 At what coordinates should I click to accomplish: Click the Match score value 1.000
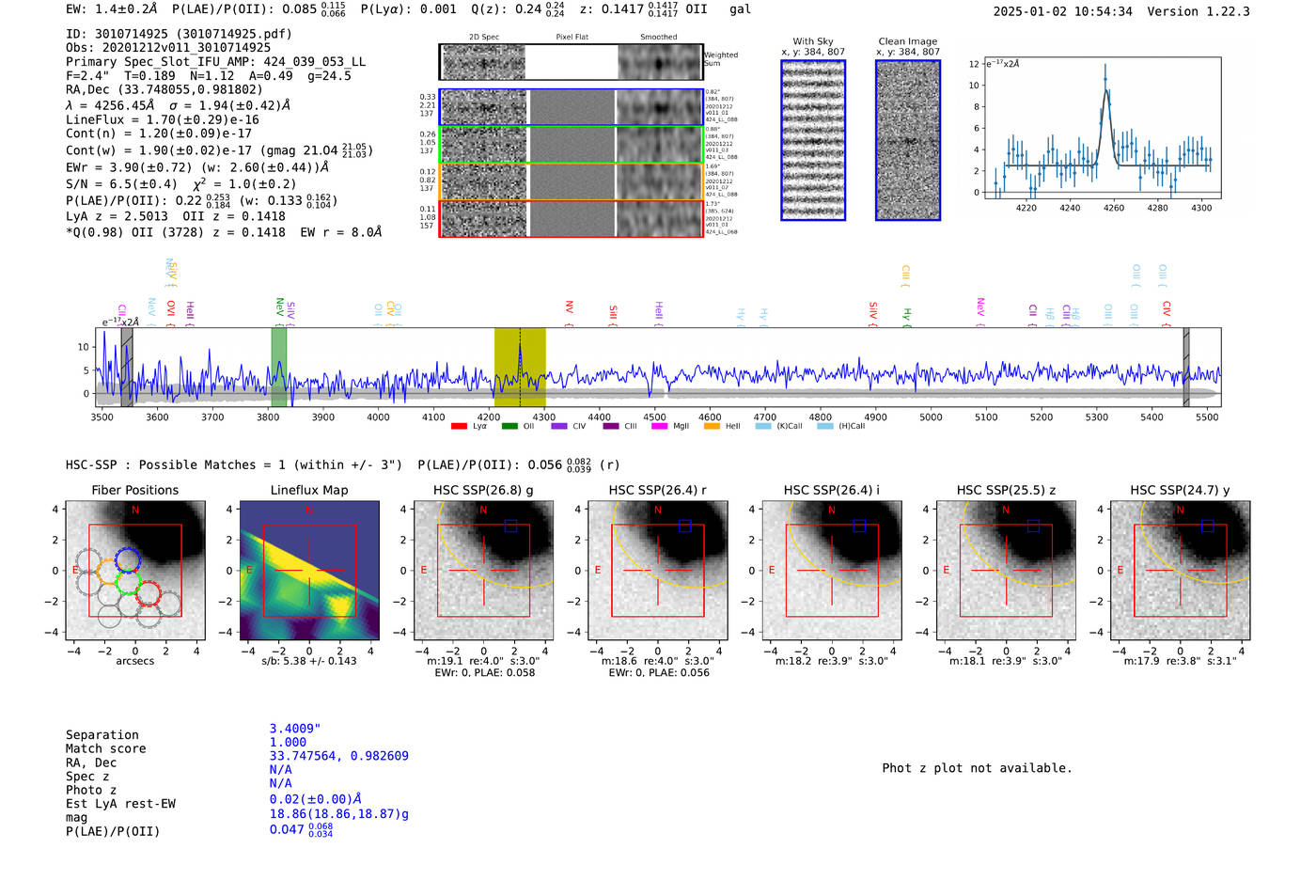(x=288, y=742)
